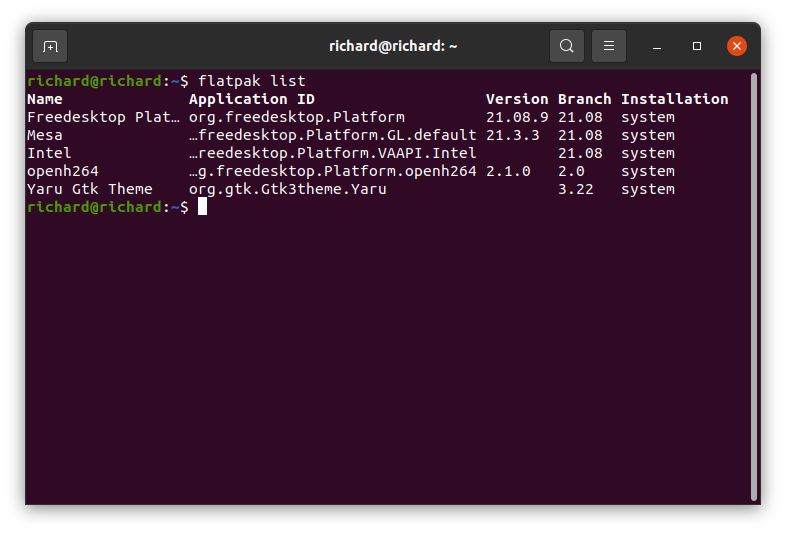
Task: Click branch 21.08 in Intel row
Action: coord(580,153)
